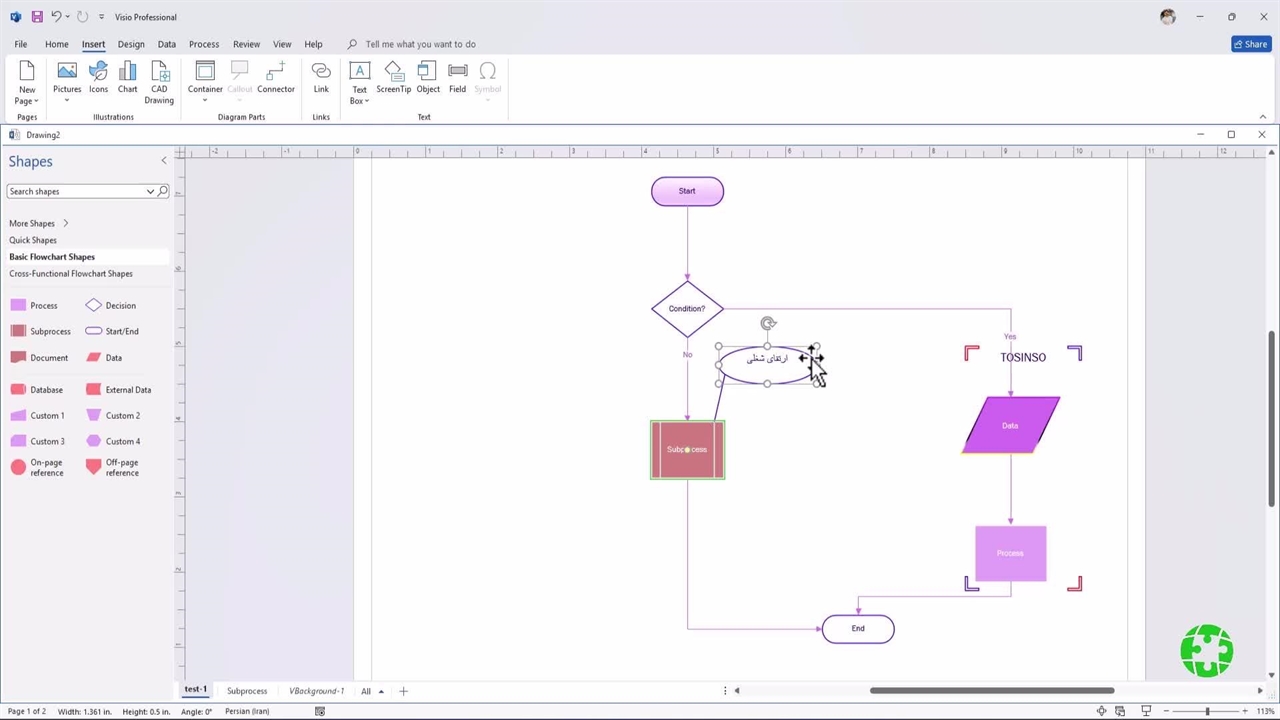
Task: Switch to the Design ribbon tab
Action: [x=131, y=44]
